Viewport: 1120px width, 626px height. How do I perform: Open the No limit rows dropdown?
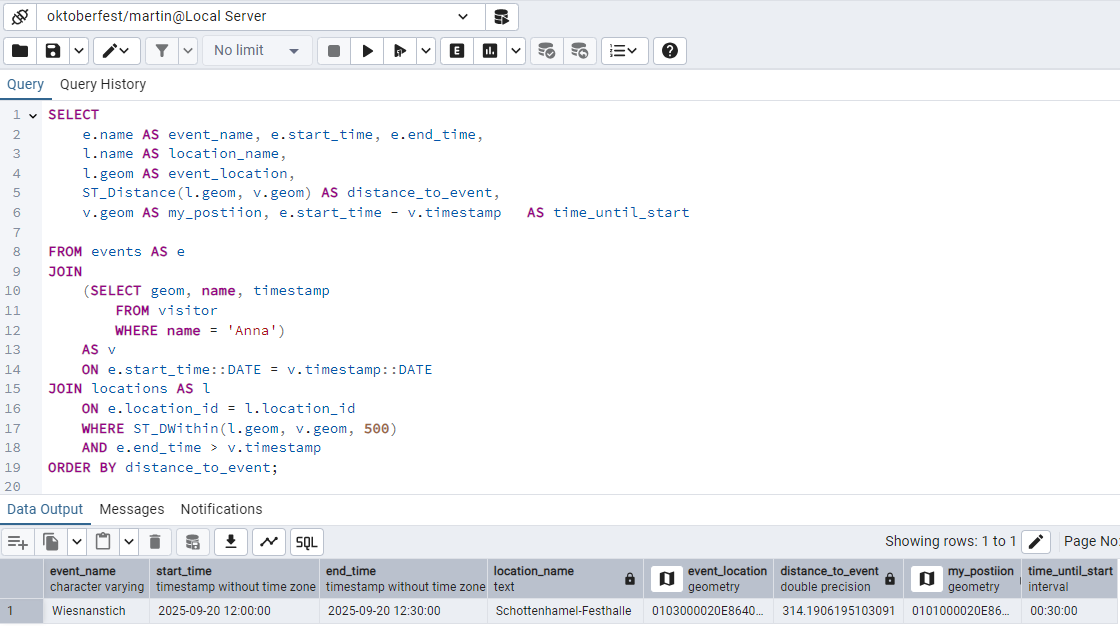(257, 51)
